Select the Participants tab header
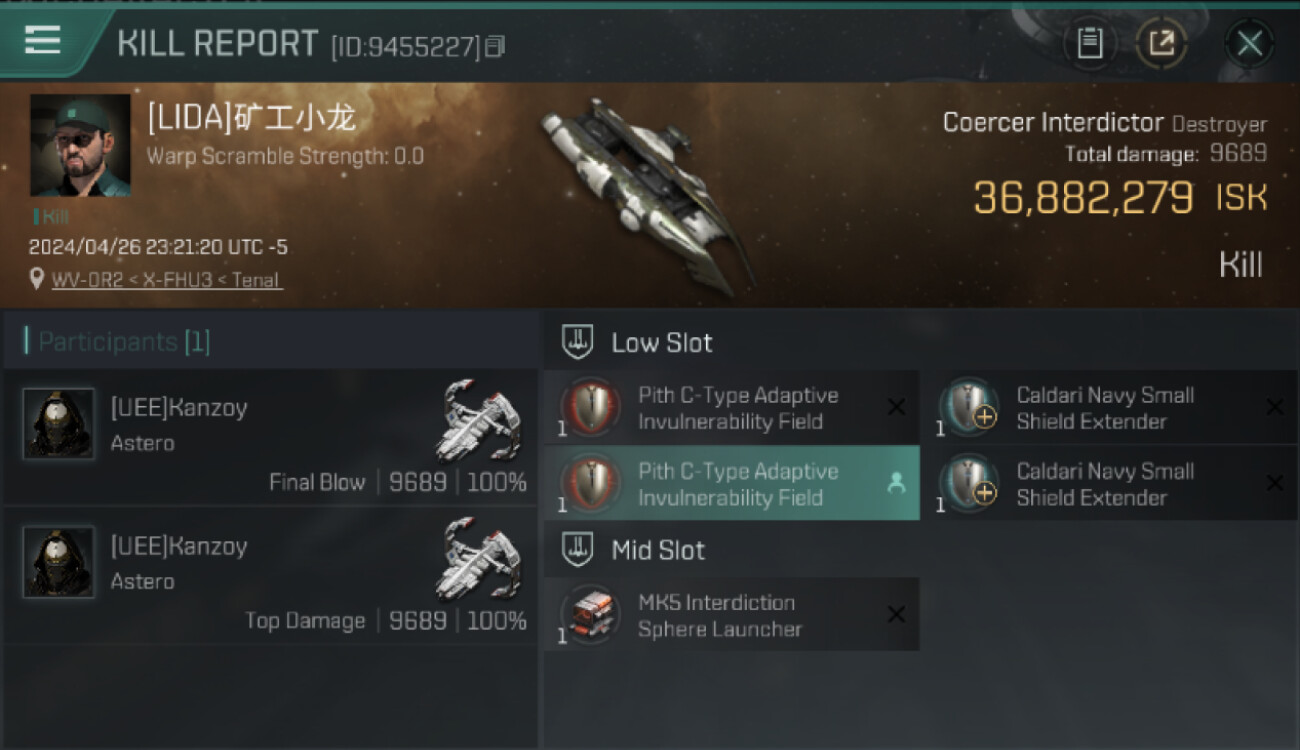The height and width of the screenshot is (750, 1300). coord(118,342)
